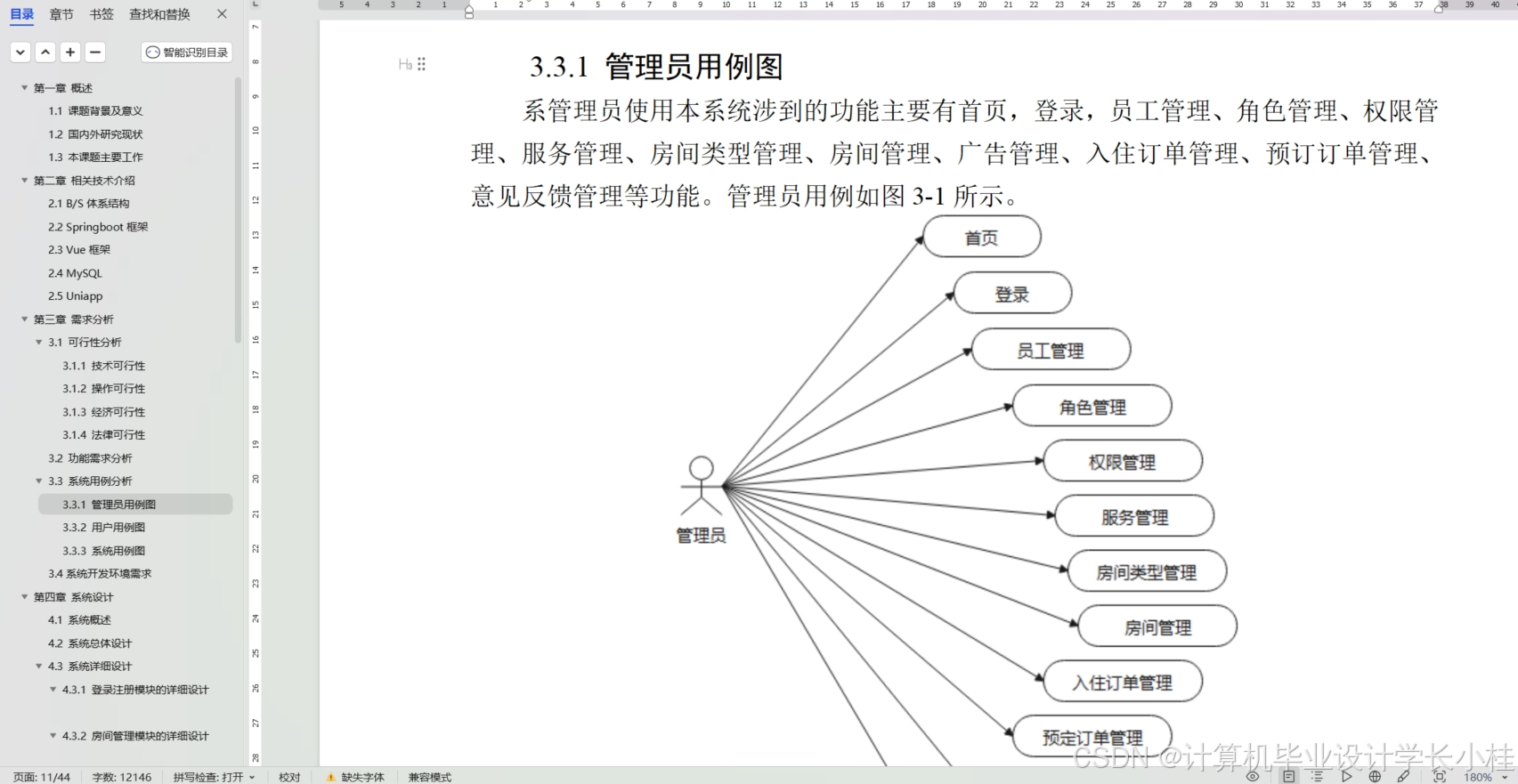Image resolution: width=1518 pixels, height=784 pixels.
Task: Collapse the 4.3 系统详细设计 outline node
Action: [x=39, y=666]
